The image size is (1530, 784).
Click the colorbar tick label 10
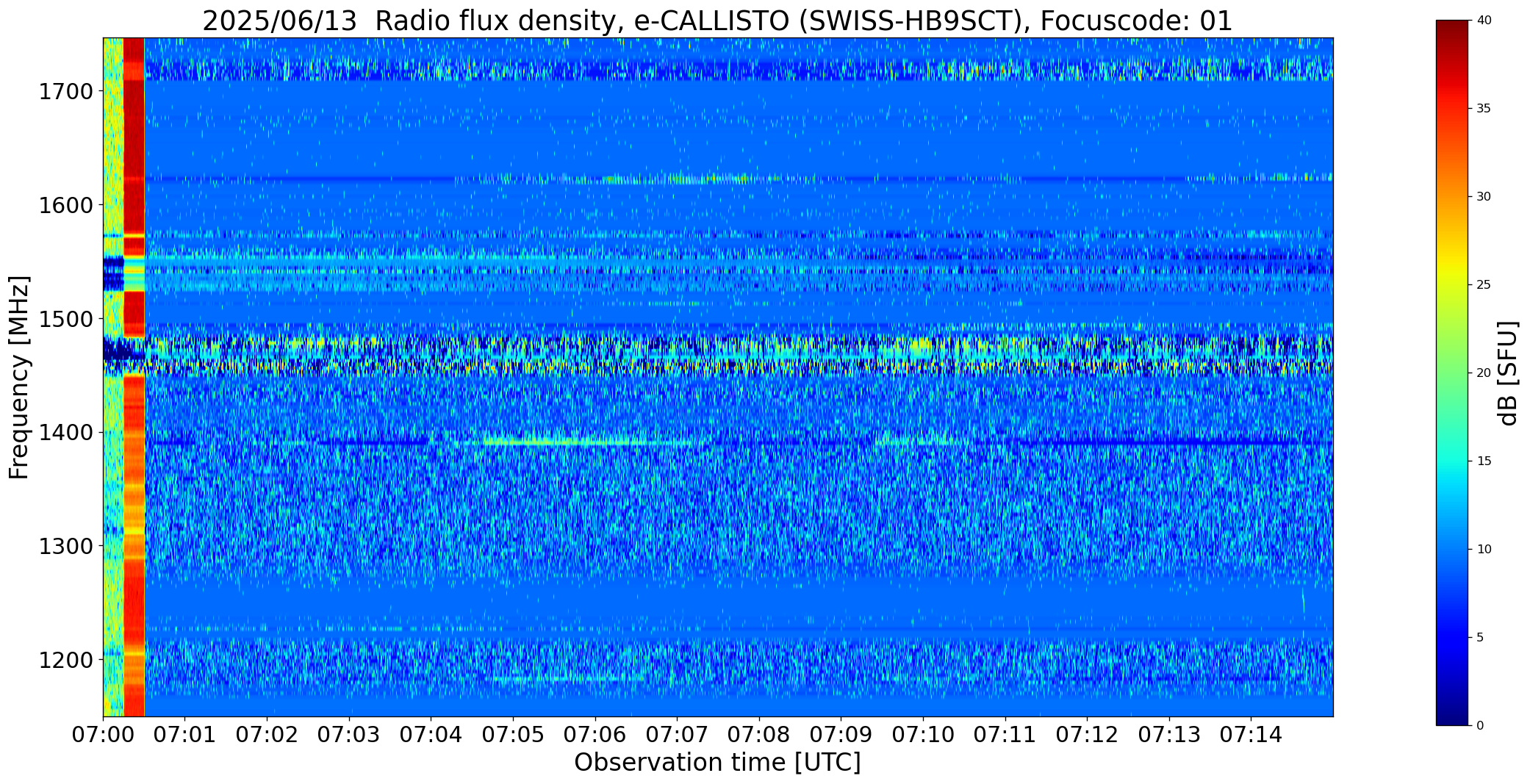coord(1483,549)
